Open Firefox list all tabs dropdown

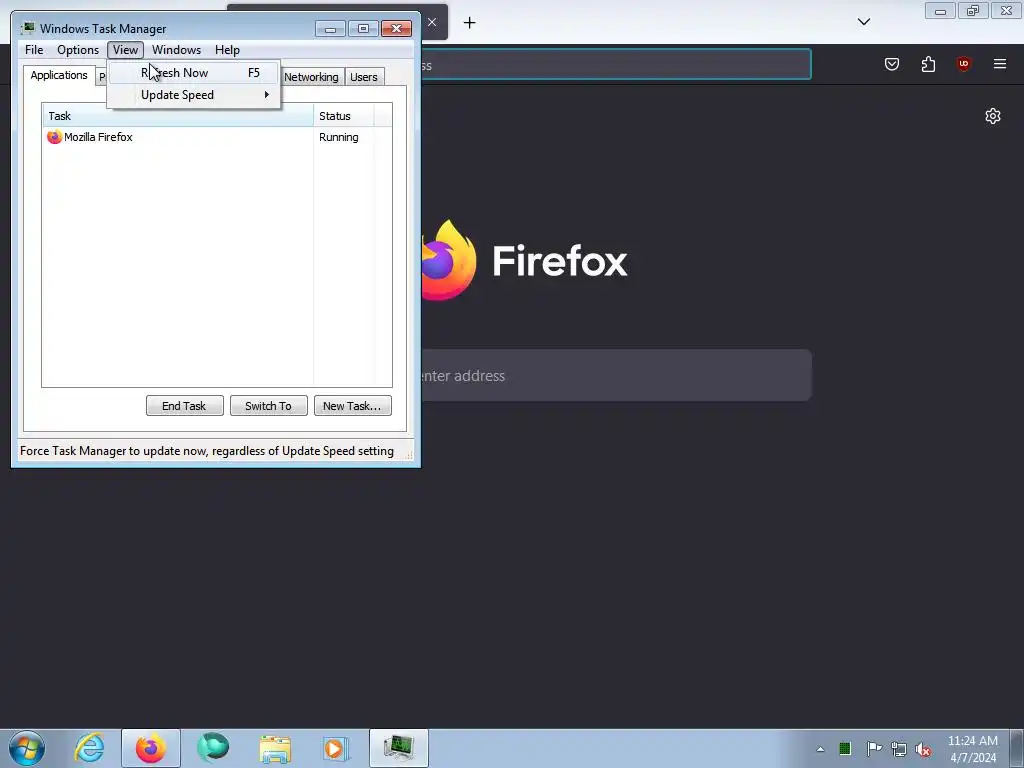[863, 22]
